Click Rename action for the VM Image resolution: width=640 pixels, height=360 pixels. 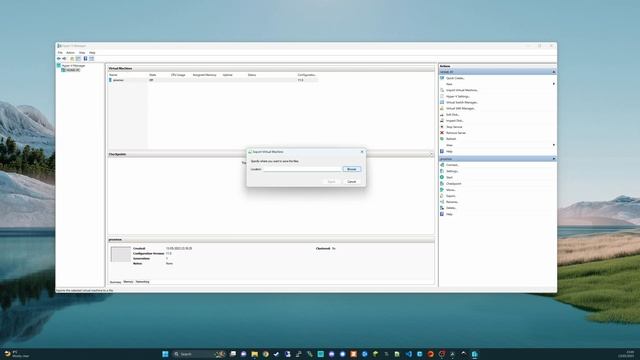point(452,202)
